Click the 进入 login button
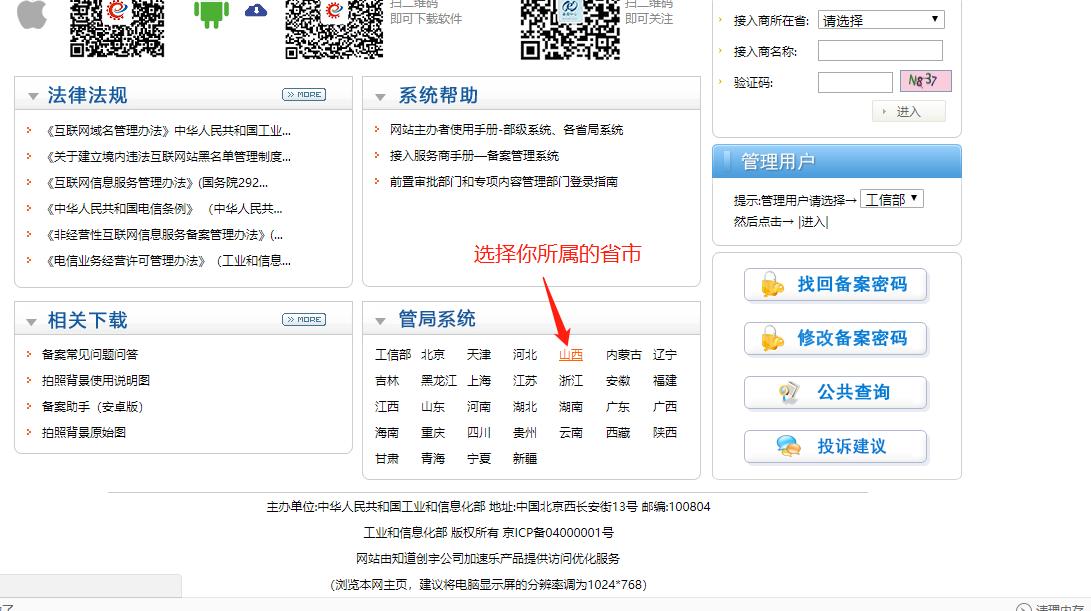 tap(907, 111)
